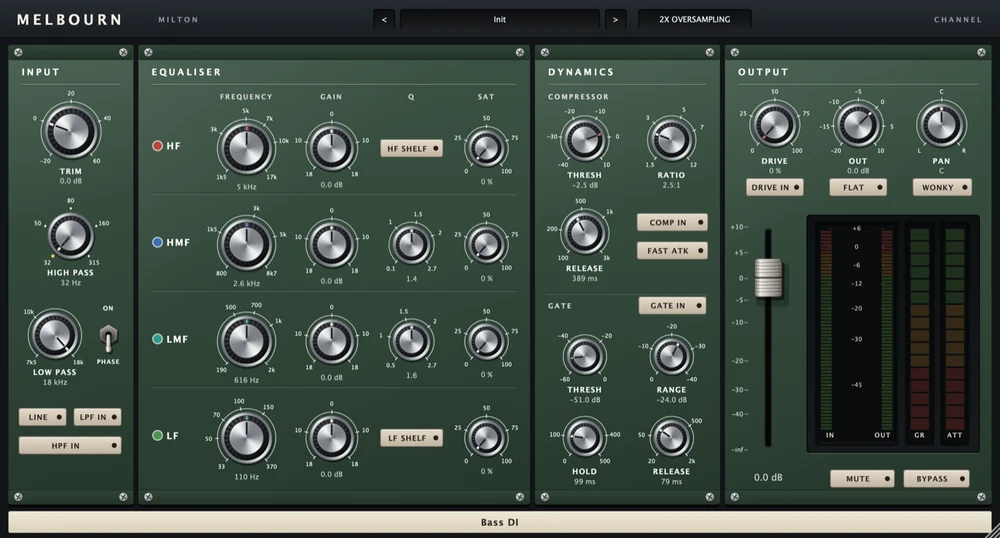
Task: Click the CHANNEL label in header
Action: point(958,20)
